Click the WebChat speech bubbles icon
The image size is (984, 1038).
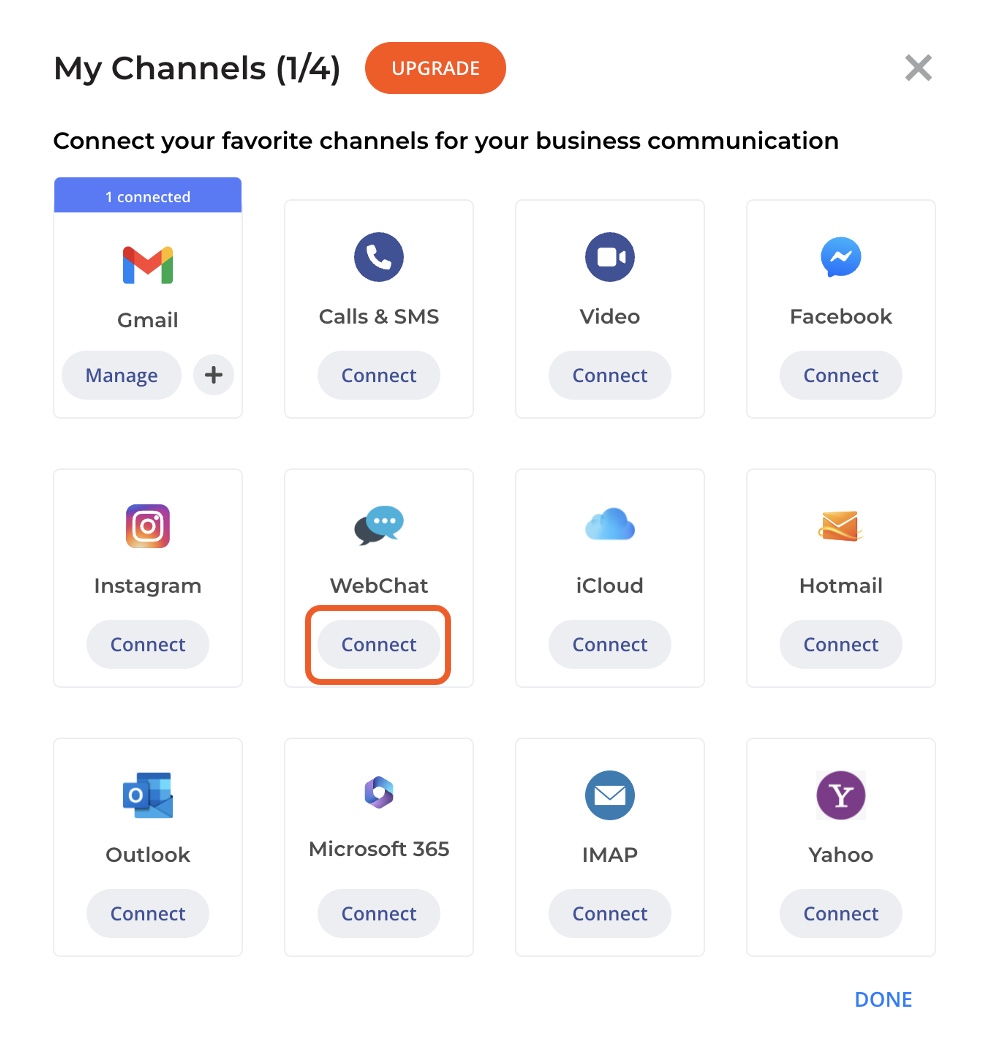click(x=379, y=526)
